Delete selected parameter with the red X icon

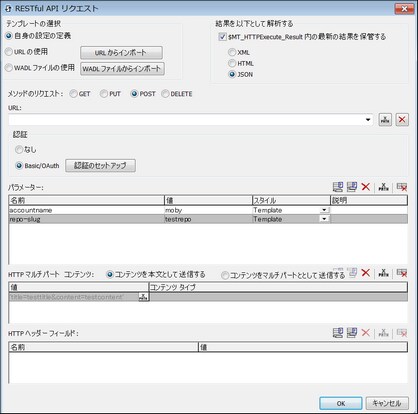pyautogui.click(x=366, y=187)
